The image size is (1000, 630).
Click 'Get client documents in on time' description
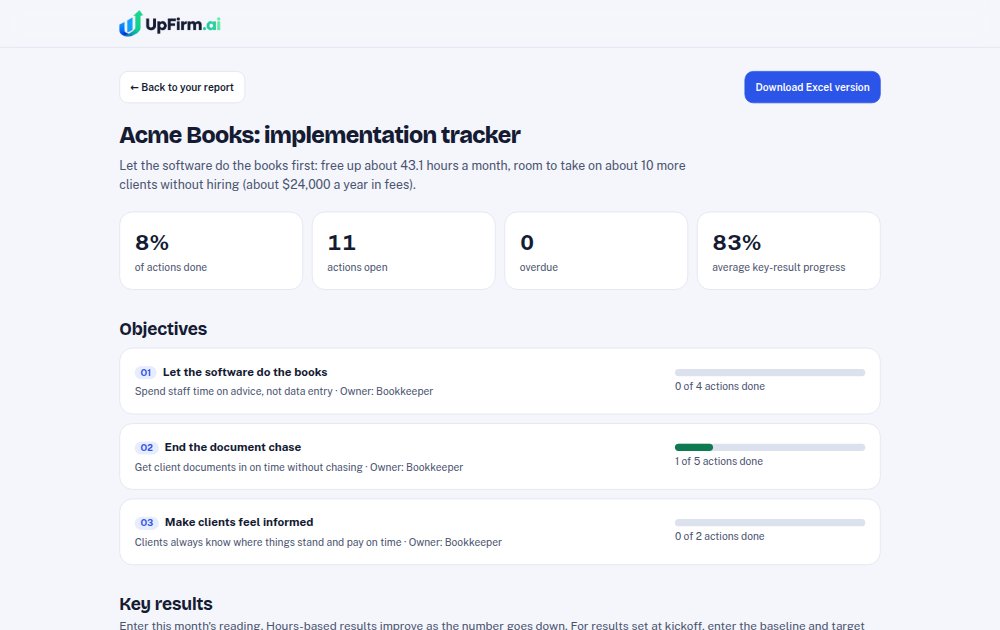pos(299,467)
